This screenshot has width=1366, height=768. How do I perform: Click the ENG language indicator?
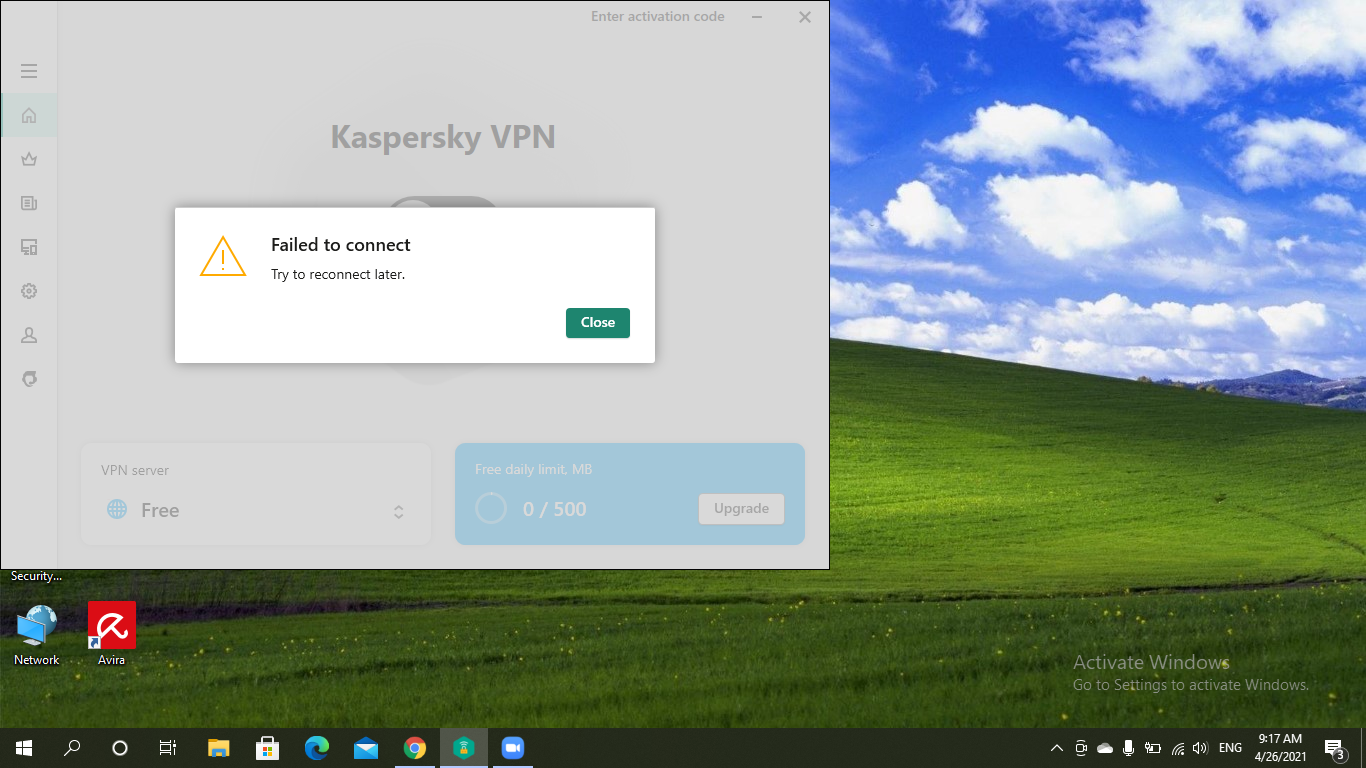point(1231,748)
